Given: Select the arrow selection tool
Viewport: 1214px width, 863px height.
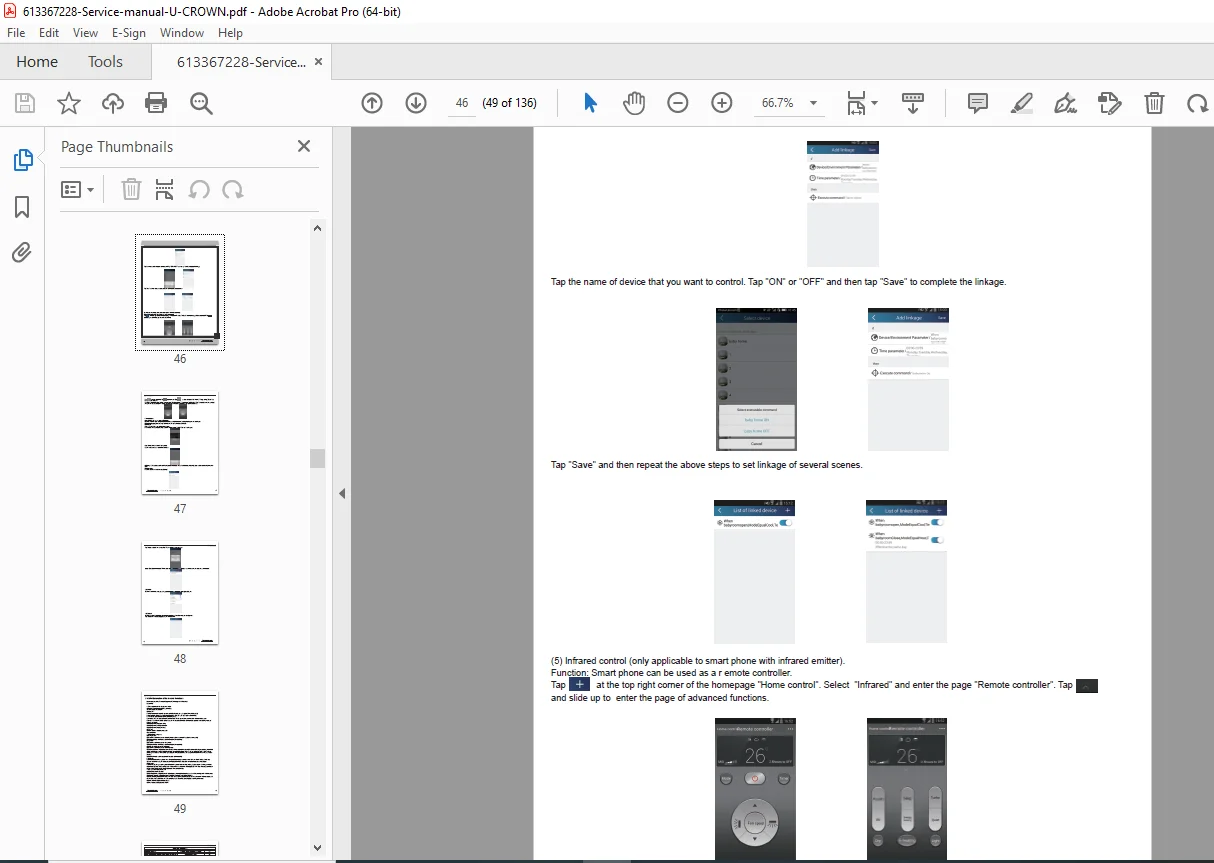Looking at the screenshot, I should pos(590,103).
